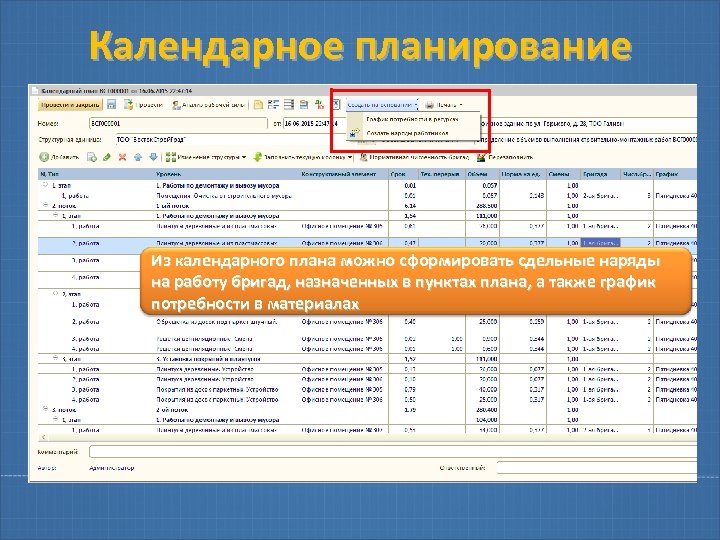Click the blue move up arrow icon

(138, 157)
